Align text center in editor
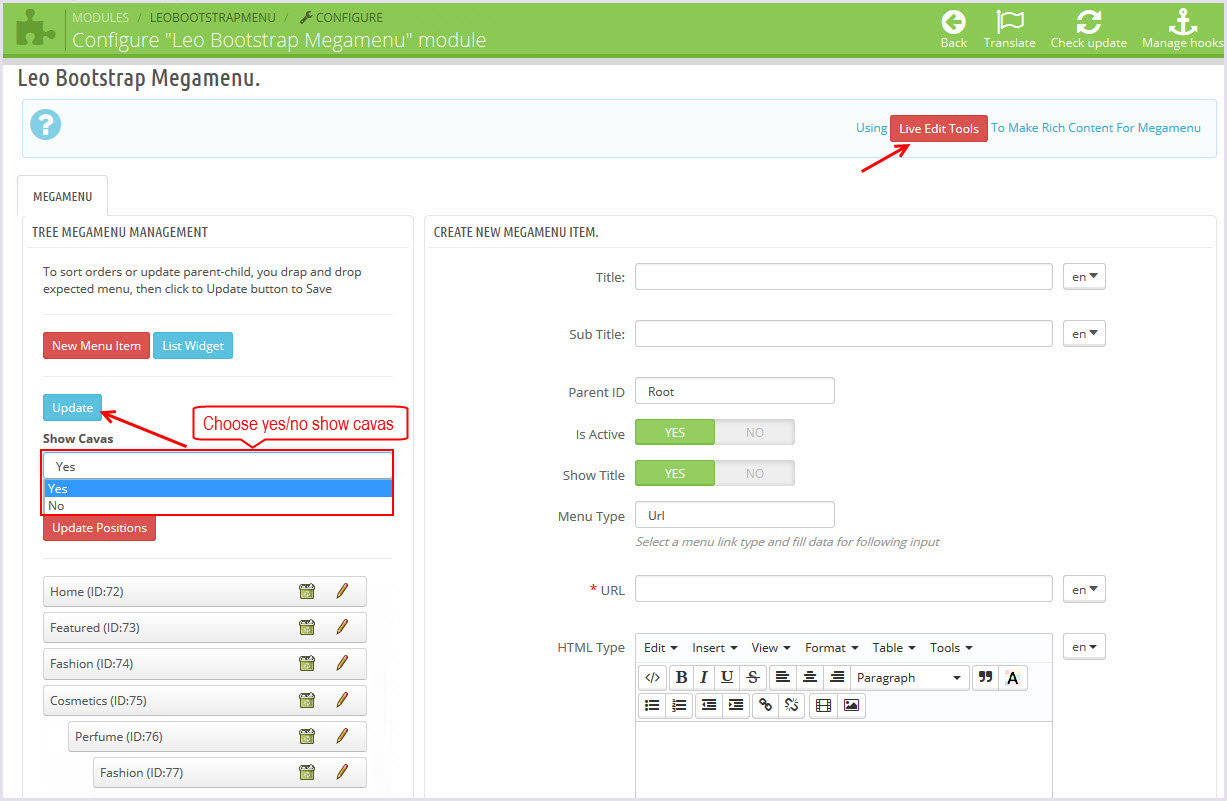The image size is (1227, 801). point(810,677)
